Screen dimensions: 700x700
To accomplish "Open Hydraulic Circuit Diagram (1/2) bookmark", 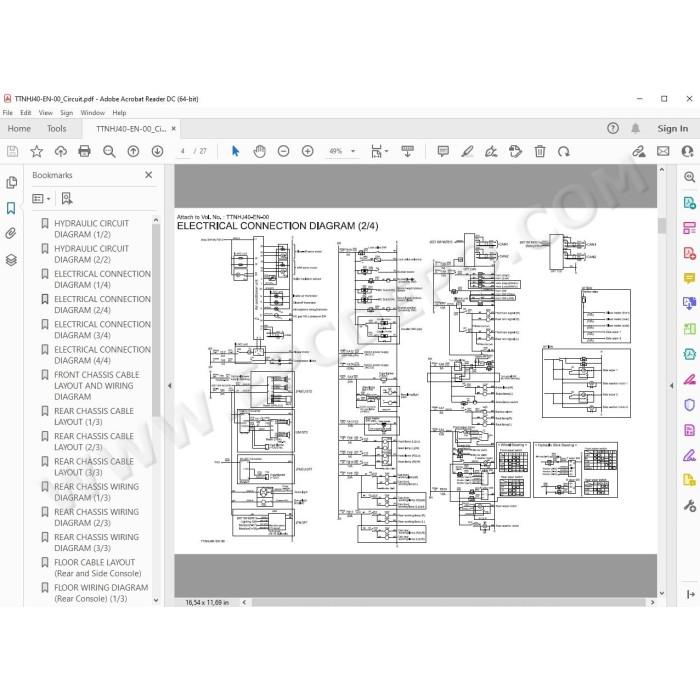I will tap(91, 229).
